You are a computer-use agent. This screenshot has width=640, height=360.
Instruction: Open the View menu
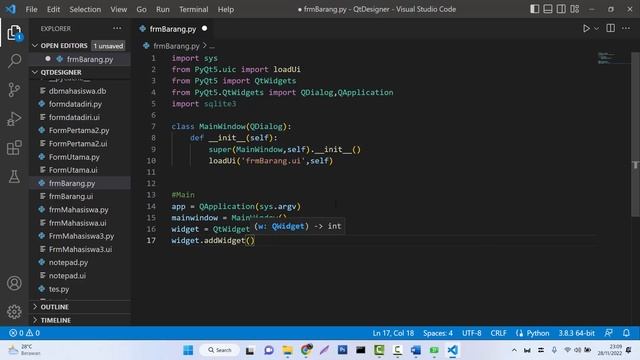(x=118, y=9)
